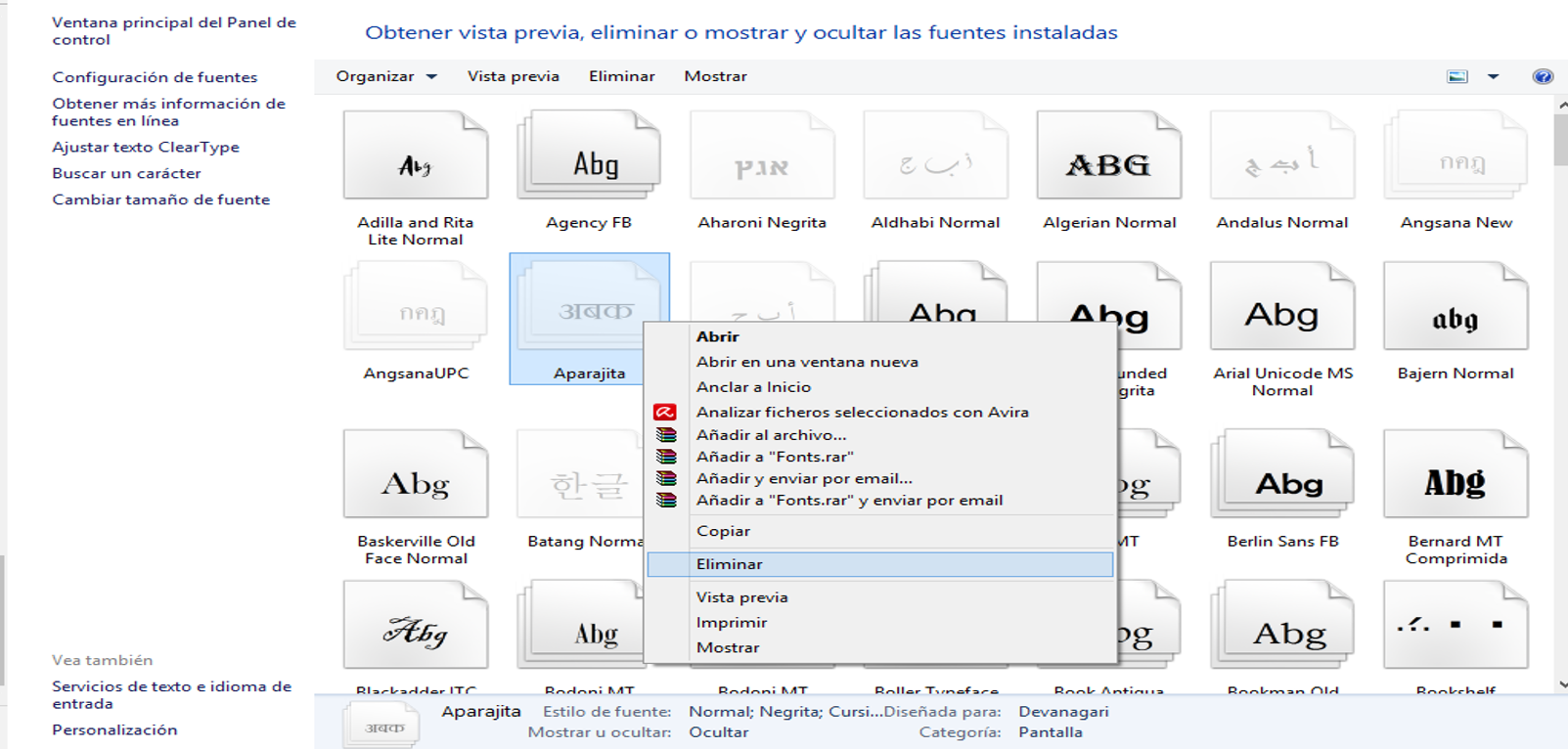Open the view options dropdown arrow
Screen dimensions: 1568x749
(1493, 76)
